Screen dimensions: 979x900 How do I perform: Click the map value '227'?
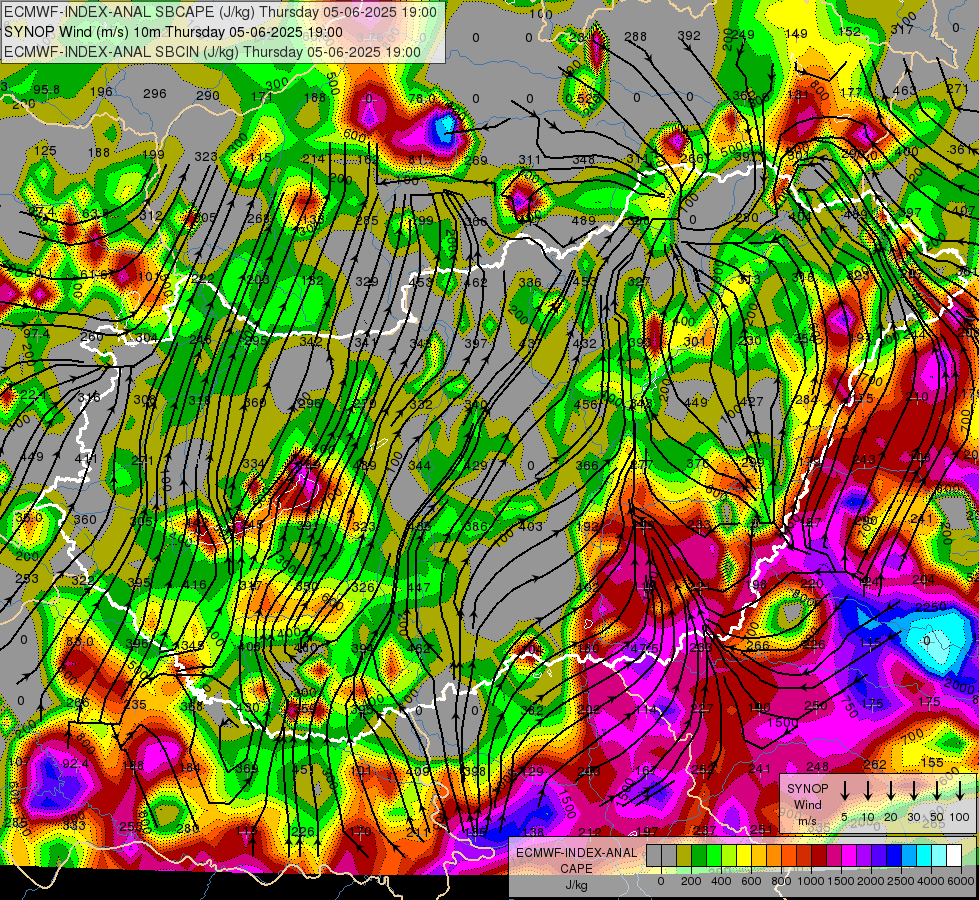702,708
